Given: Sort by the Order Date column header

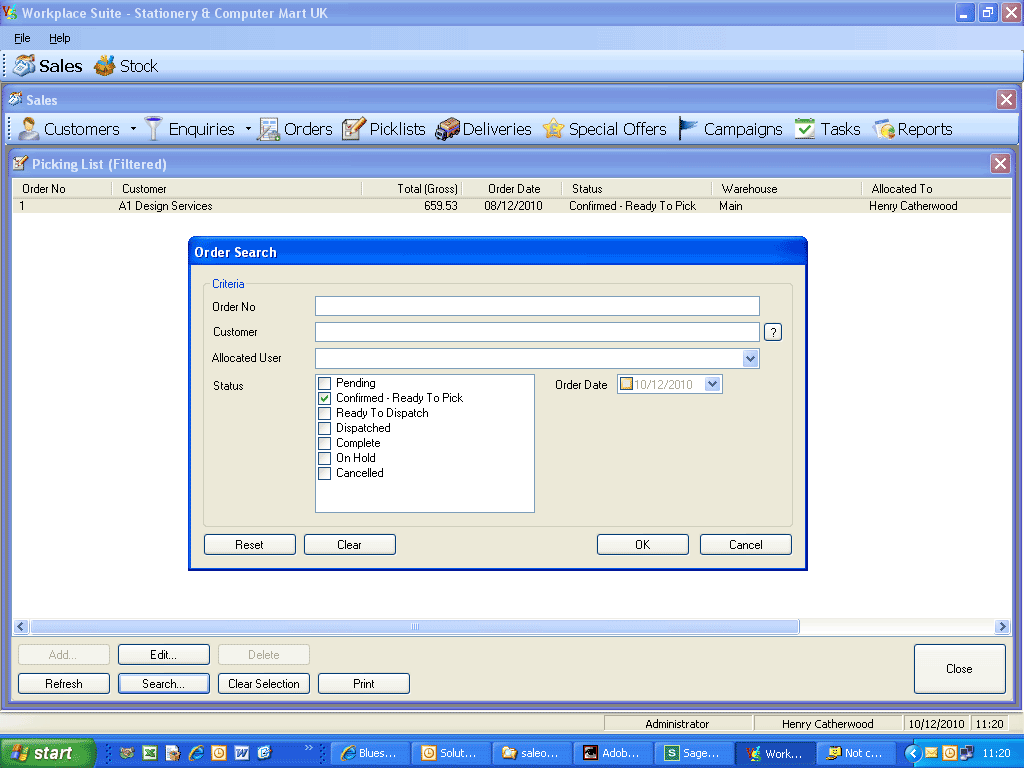Looking at the screenshot, I should pos(514,189).
